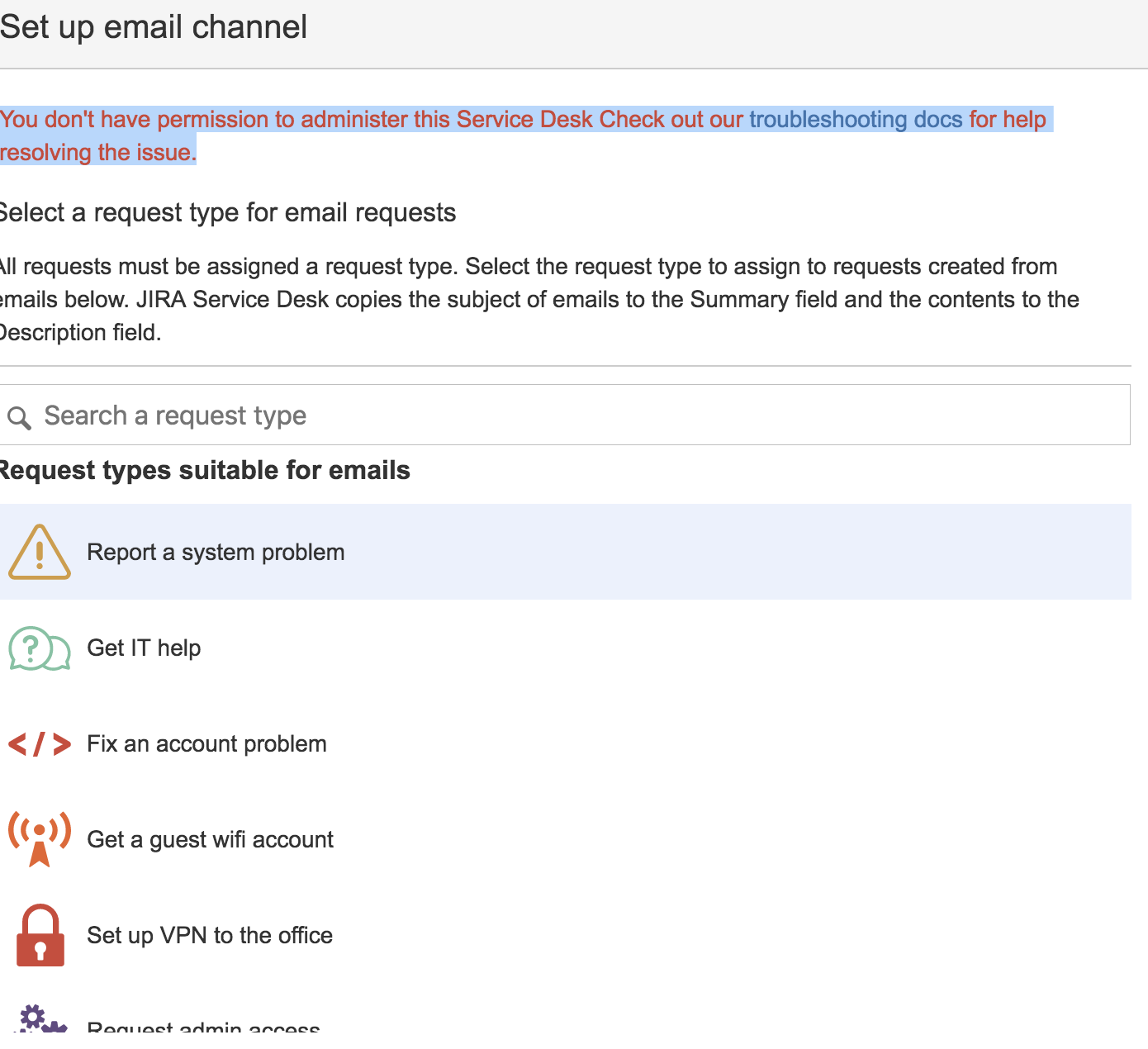Image resolution: width=1148 pixels, height=1049 pixels.
Task: Click the orange wifi beacon icon
Action: (40, 839)
